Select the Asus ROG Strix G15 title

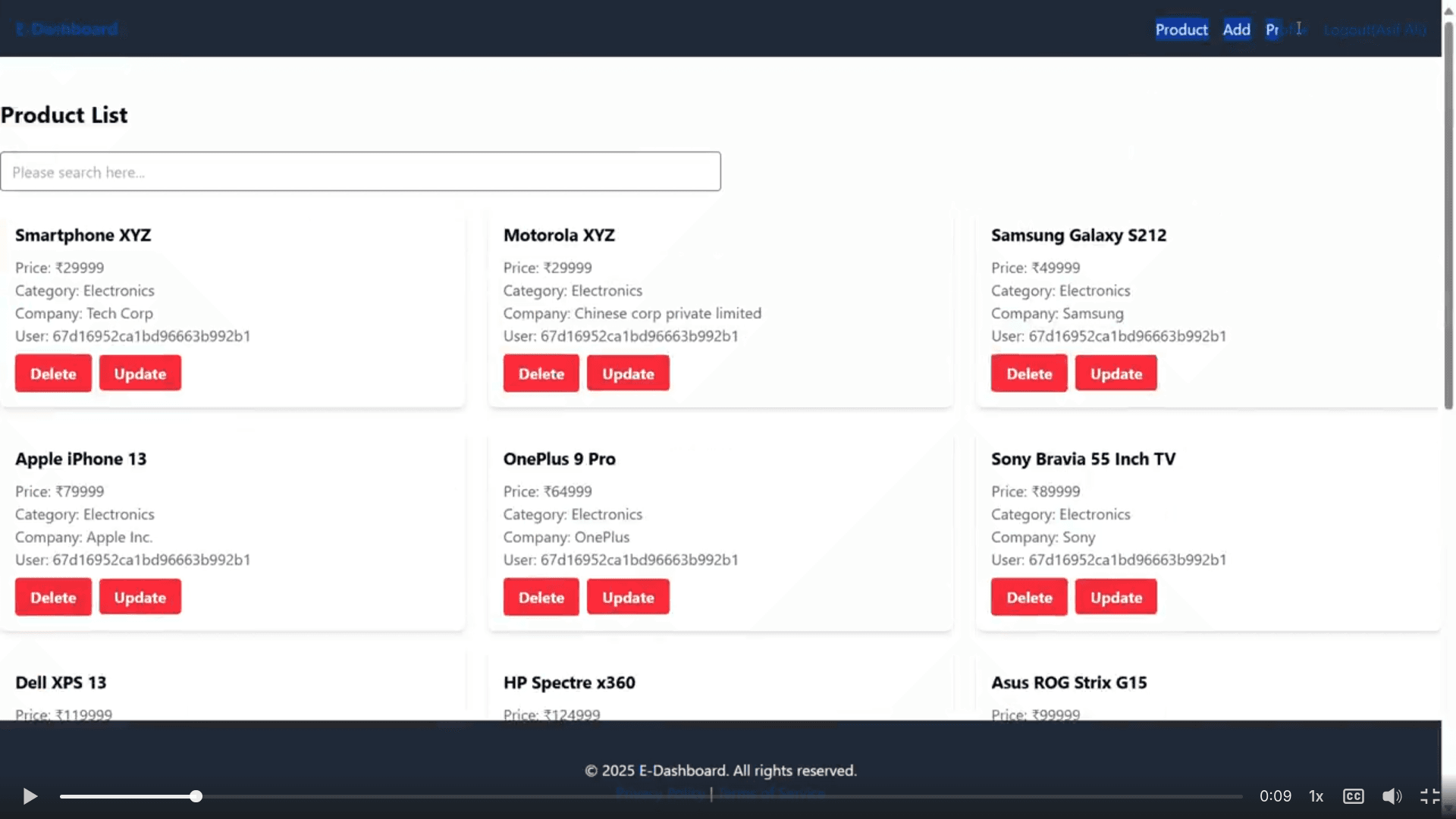pos(1069,682)
